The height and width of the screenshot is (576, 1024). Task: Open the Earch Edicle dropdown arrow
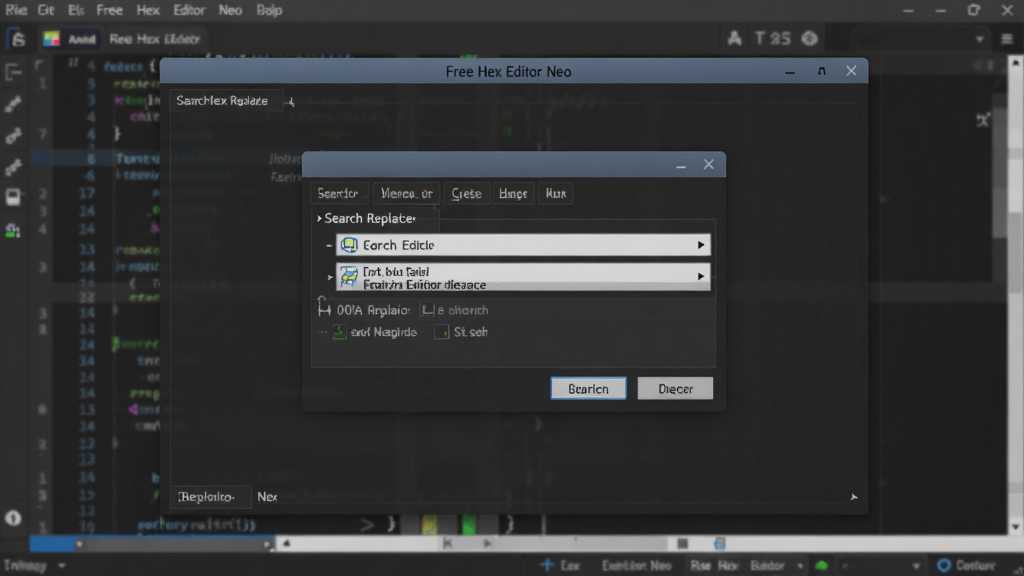pyautogui.click(x=701, y=245)
